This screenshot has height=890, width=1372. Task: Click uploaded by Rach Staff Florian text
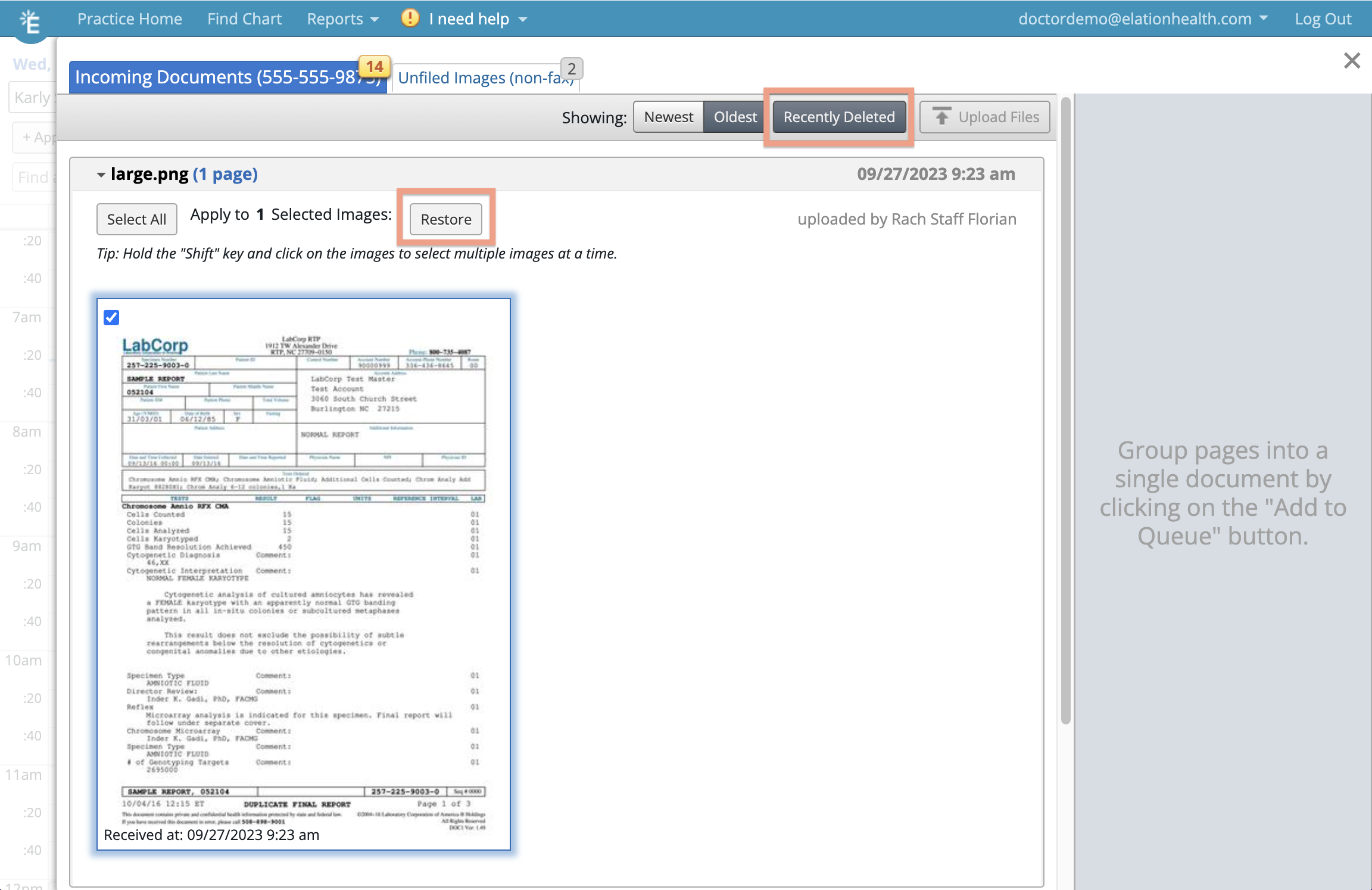[907, 219]
